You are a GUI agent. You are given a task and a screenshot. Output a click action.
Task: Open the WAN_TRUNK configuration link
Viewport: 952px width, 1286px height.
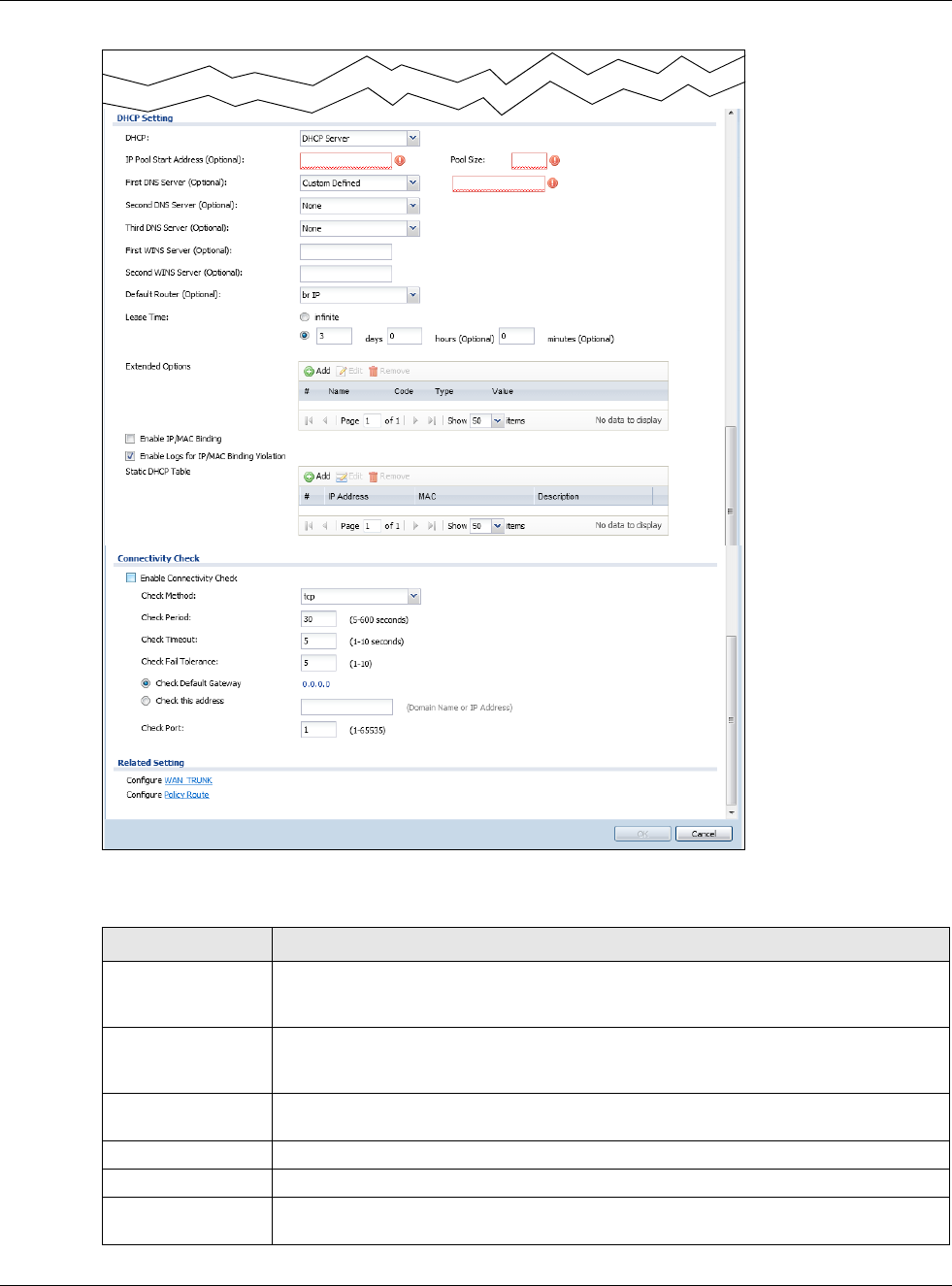point(188,780)
